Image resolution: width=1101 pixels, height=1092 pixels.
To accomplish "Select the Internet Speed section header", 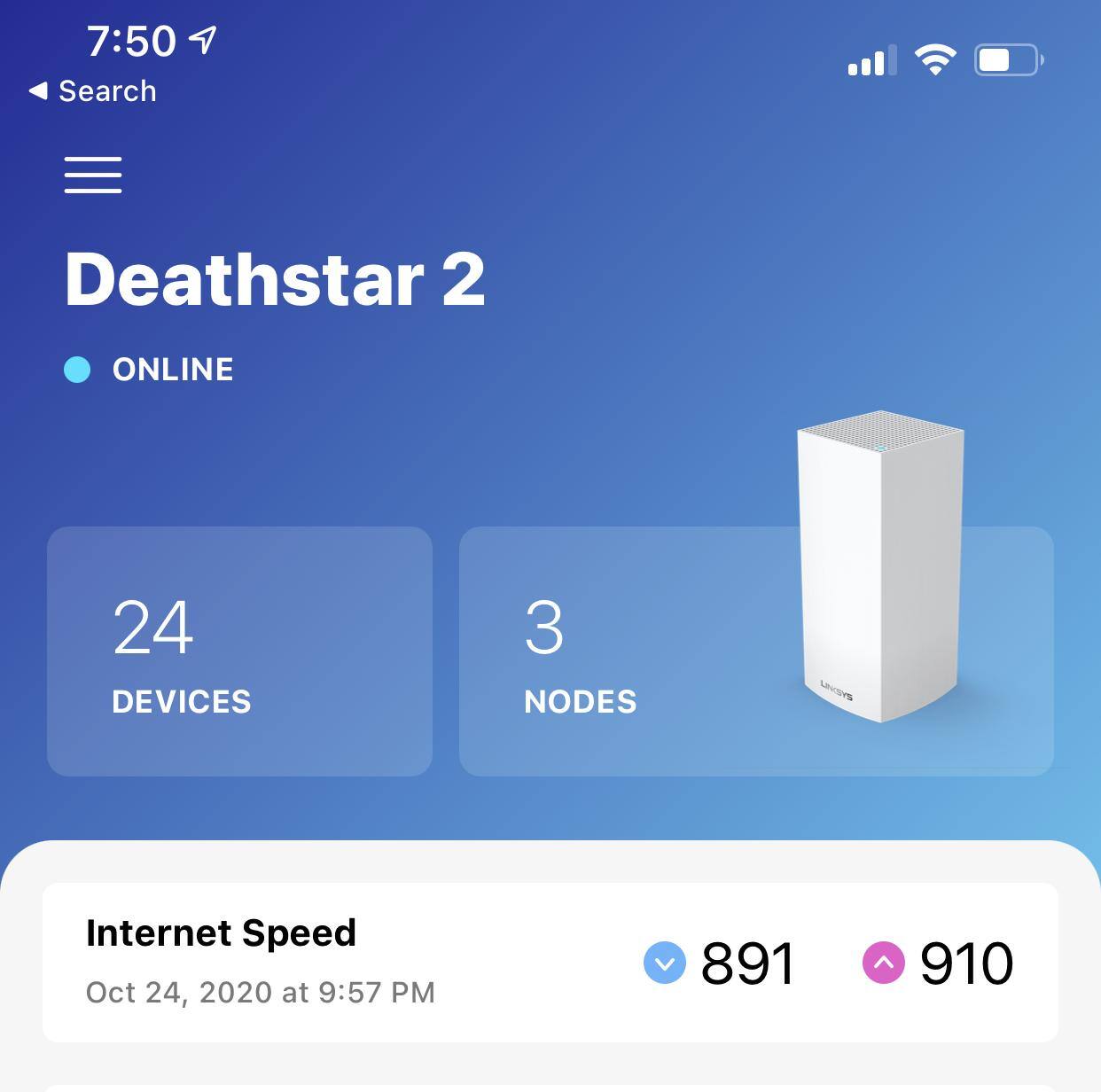I will tap(220, 932).
